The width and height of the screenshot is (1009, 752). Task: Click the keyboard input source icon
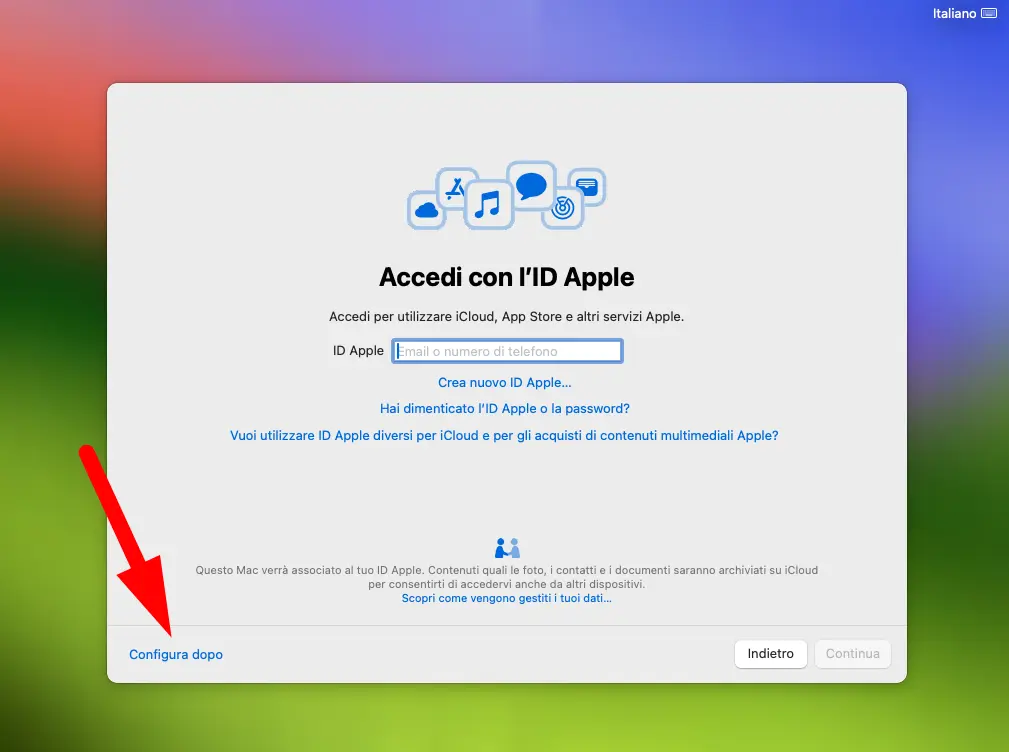click(988, 14)
